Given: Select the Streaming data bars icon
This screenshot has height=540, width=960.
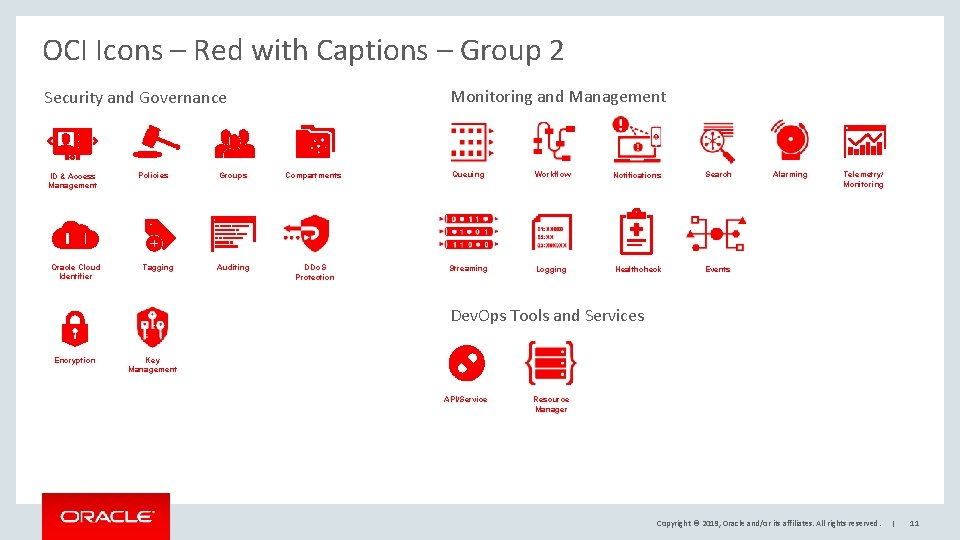Looking at the screenshot, I should coord(468,231).
